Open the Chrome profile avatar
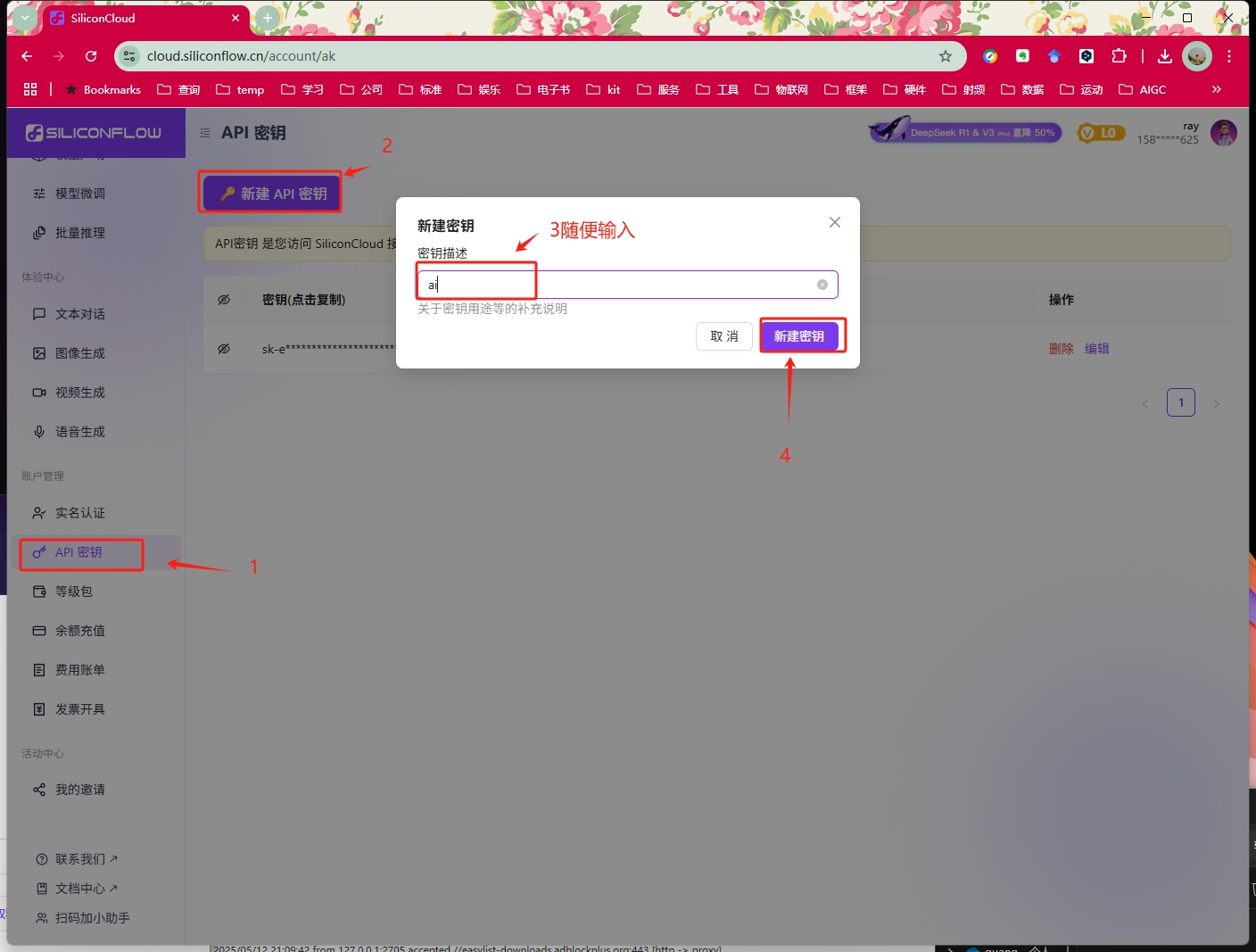 click(x=1197, y=56)
